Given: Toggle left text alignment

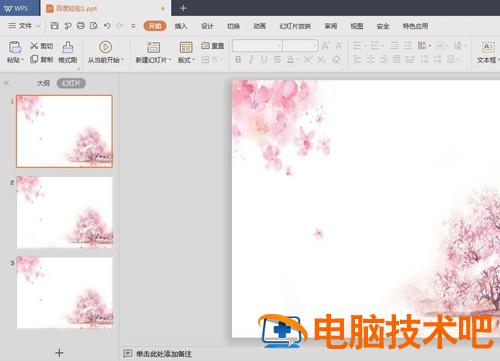Looking at the screenshot, I should (357, 59).
